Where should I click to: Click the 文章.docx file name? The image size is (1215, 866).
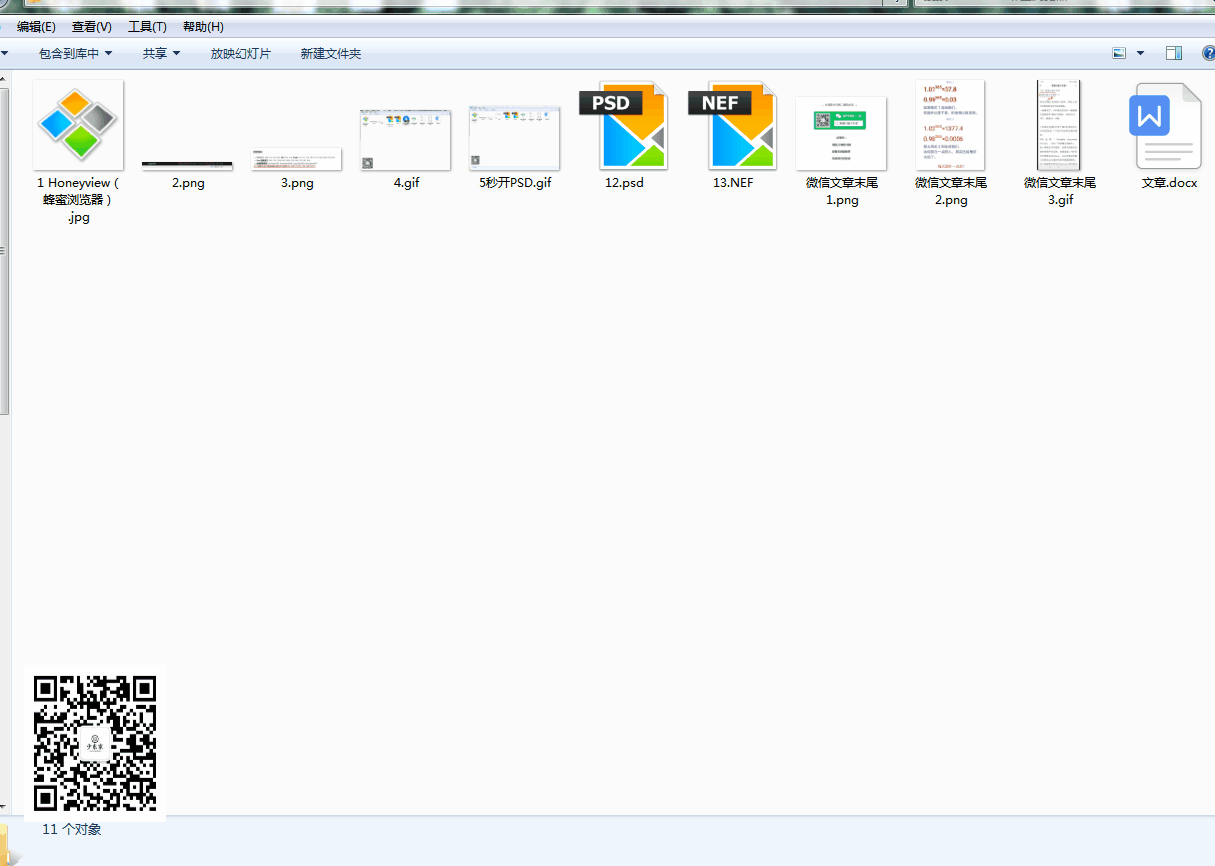coord(1169,183)
